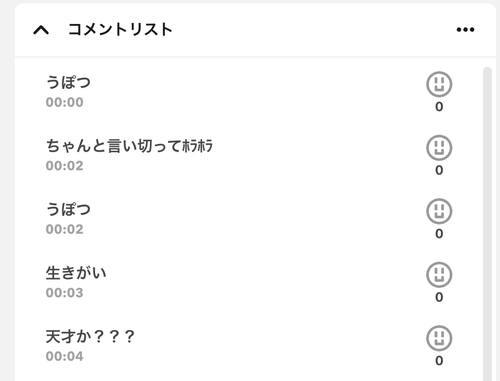Screen dimensions: 500x381
Task: Click the nicoru count under 生きがい's smiley
Action: (x=439, y=297)
